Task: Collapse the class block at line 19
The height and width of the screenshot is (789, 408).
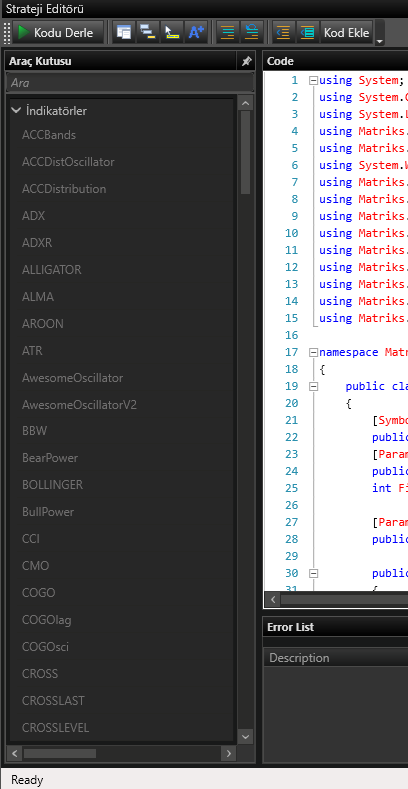Action: click(x=313, y=386)
